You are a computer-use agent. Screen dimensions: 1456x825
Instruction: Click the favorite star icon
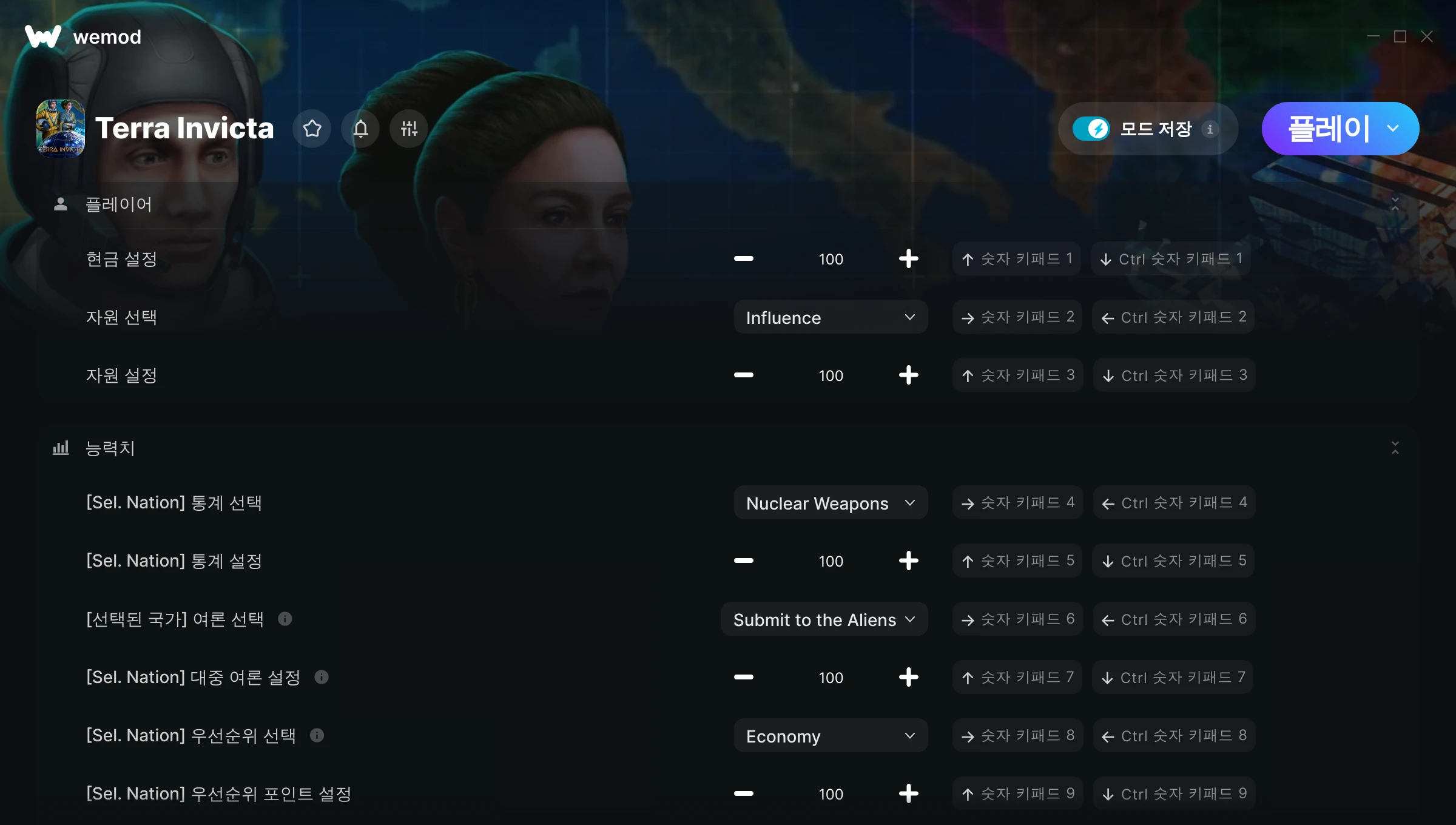pos(312,129)
